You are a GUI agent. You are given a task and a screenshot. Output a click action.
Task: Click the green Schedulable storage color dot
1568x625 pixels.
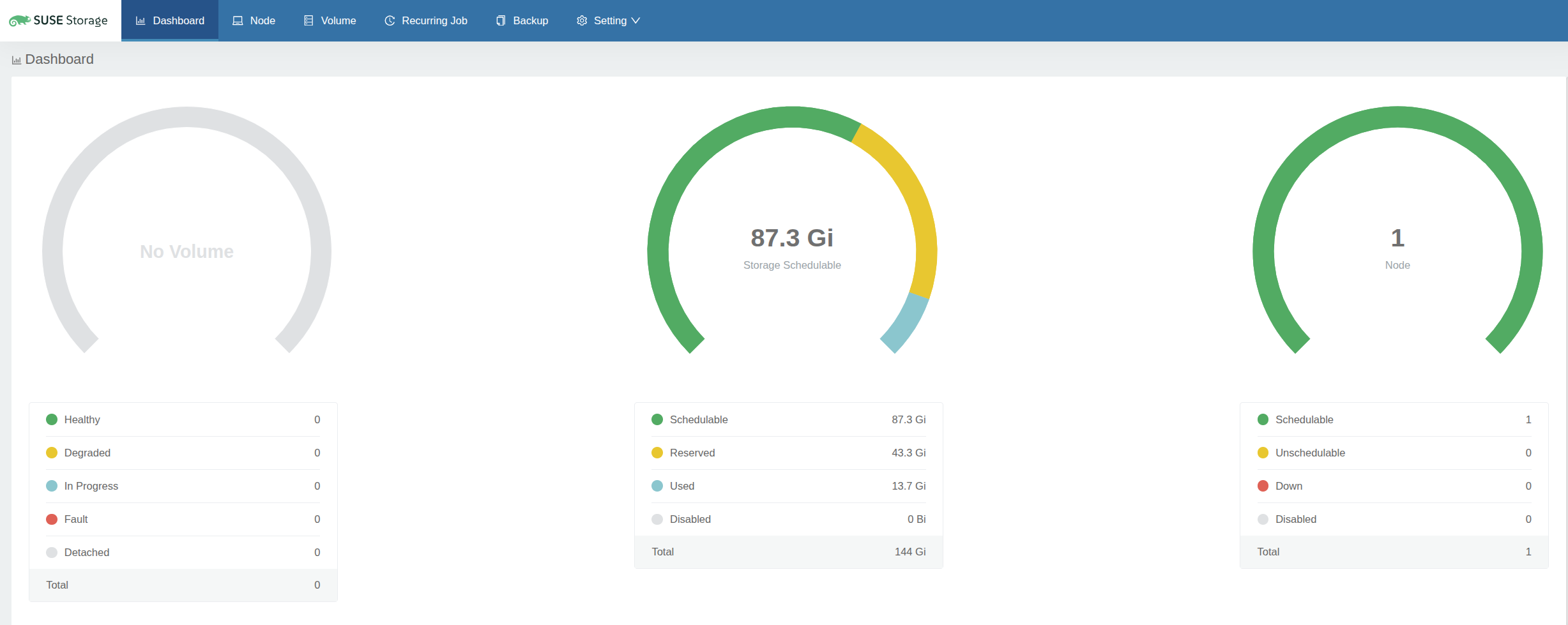pyautogui.click(x=657, y=419)
